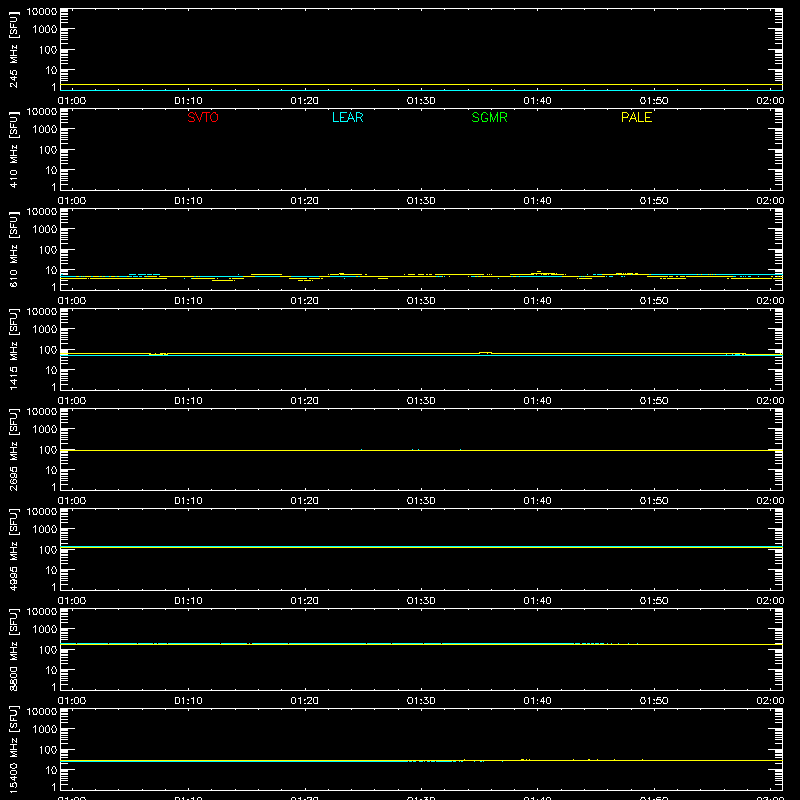Viewport: 800px width, 800px height.
Task: Click the 100 tick value on 2695 MHz axis
Action: [48, 449]
